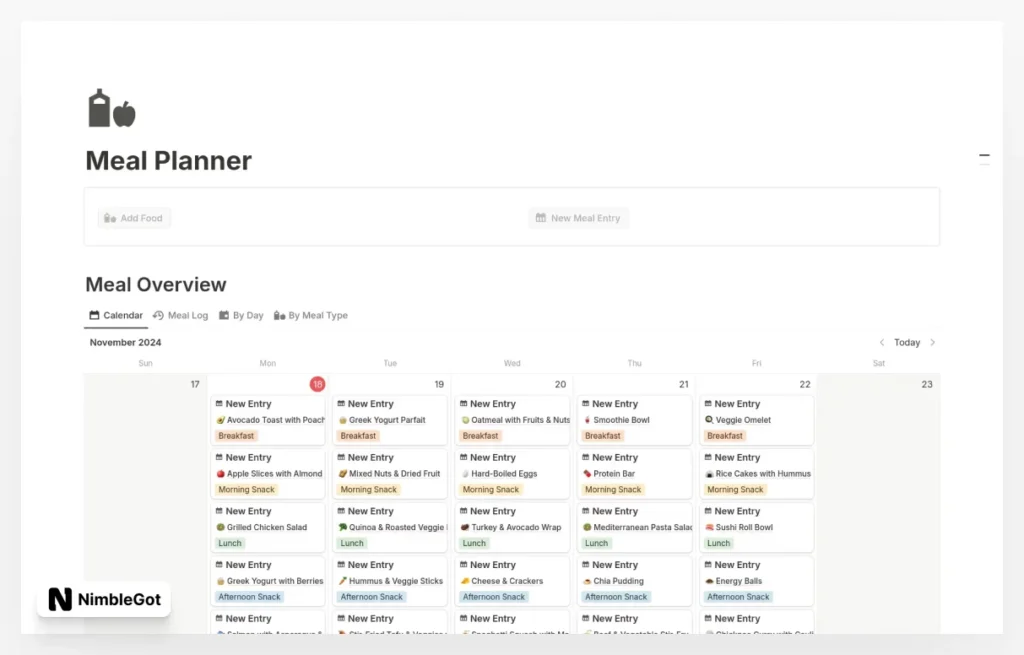Click the cheese icon on Cheese & Crackers
This screenshot has width=1024, height=655.
(464, 581)
